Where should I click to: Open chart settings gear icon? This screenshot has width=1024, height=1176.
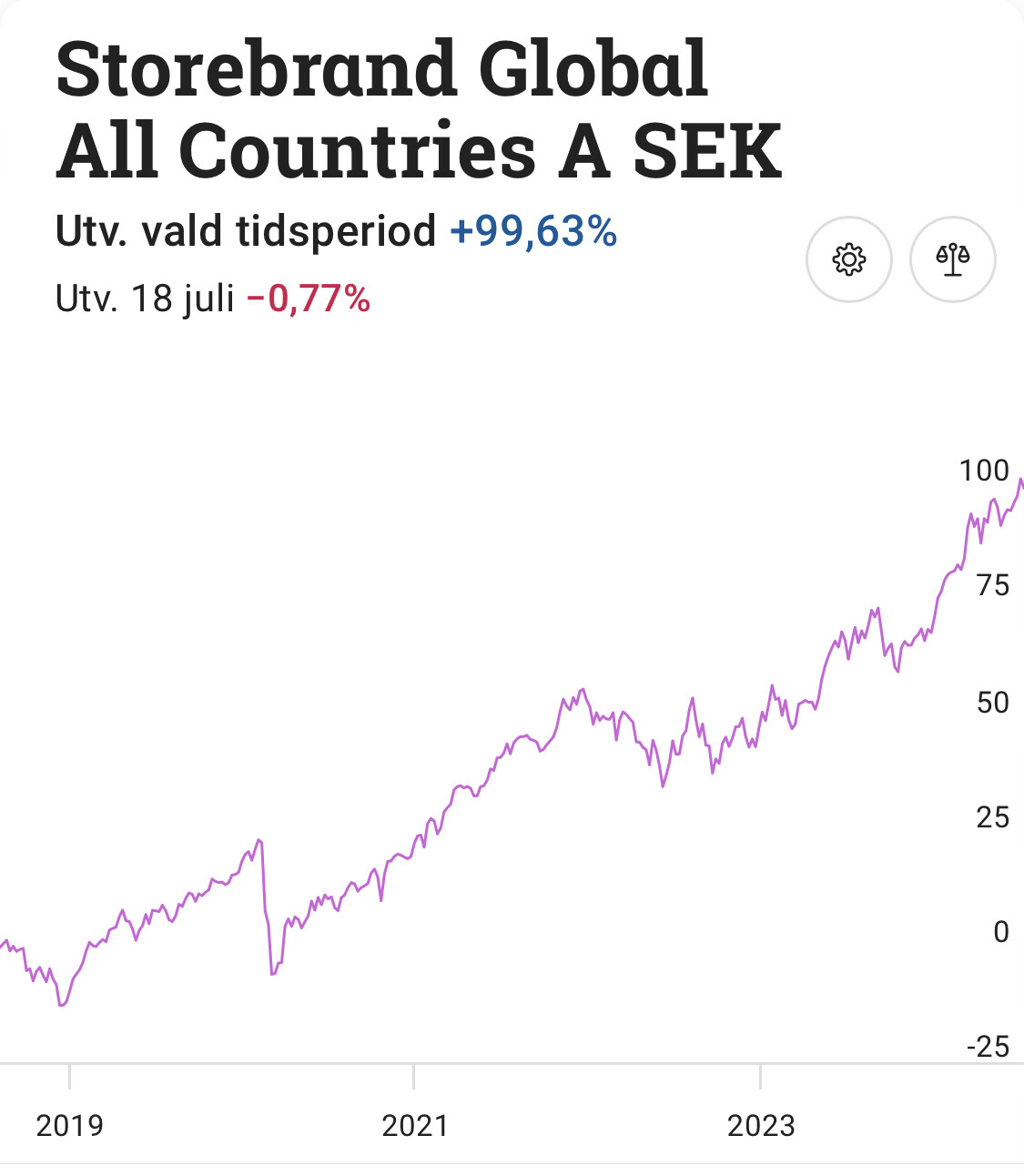[x=848, y=259]
